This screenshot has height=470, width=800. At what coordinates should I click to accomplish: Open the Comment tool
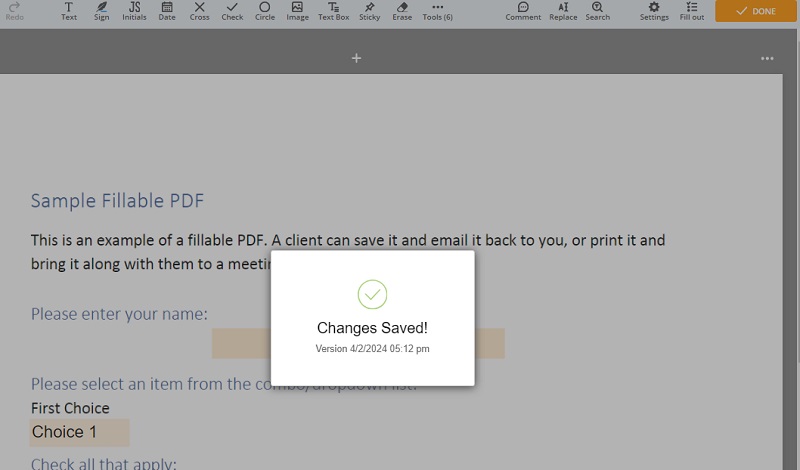tap(523, 11)
